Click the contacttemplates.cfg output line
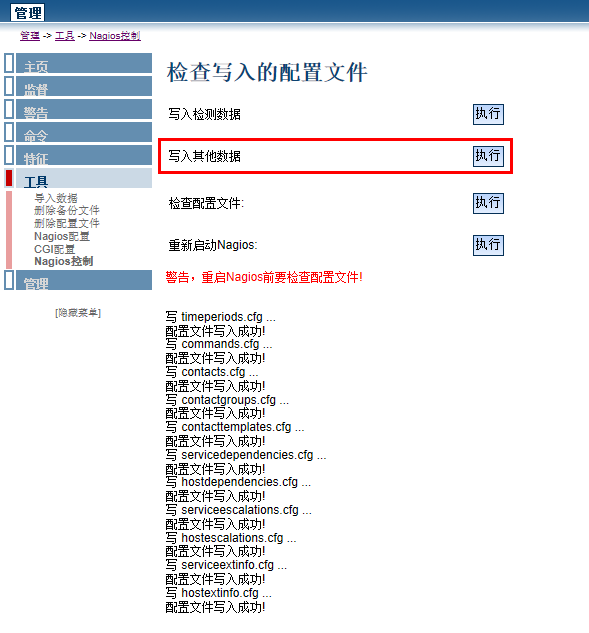 pos(235,427)
